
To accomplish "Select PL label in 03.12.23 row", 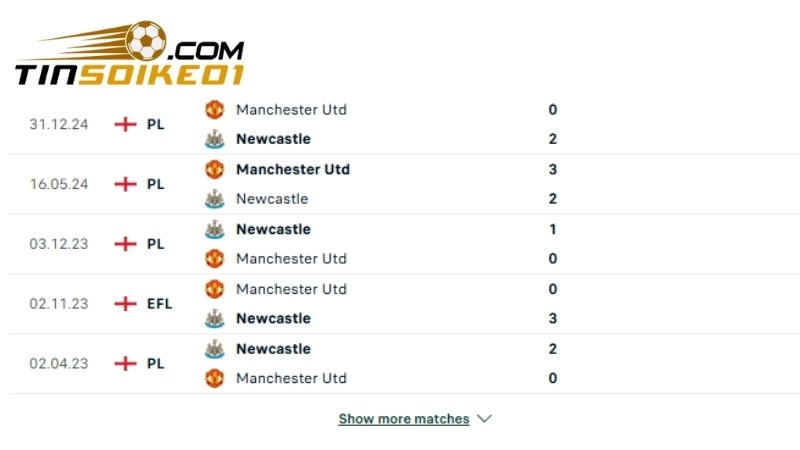I will [155, 243].
